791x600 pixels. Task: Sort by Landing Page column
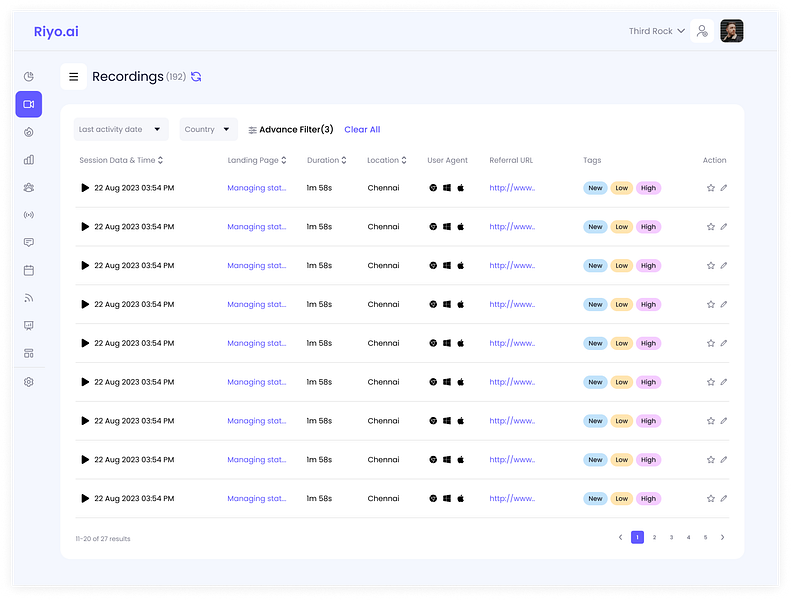point(257,160)
